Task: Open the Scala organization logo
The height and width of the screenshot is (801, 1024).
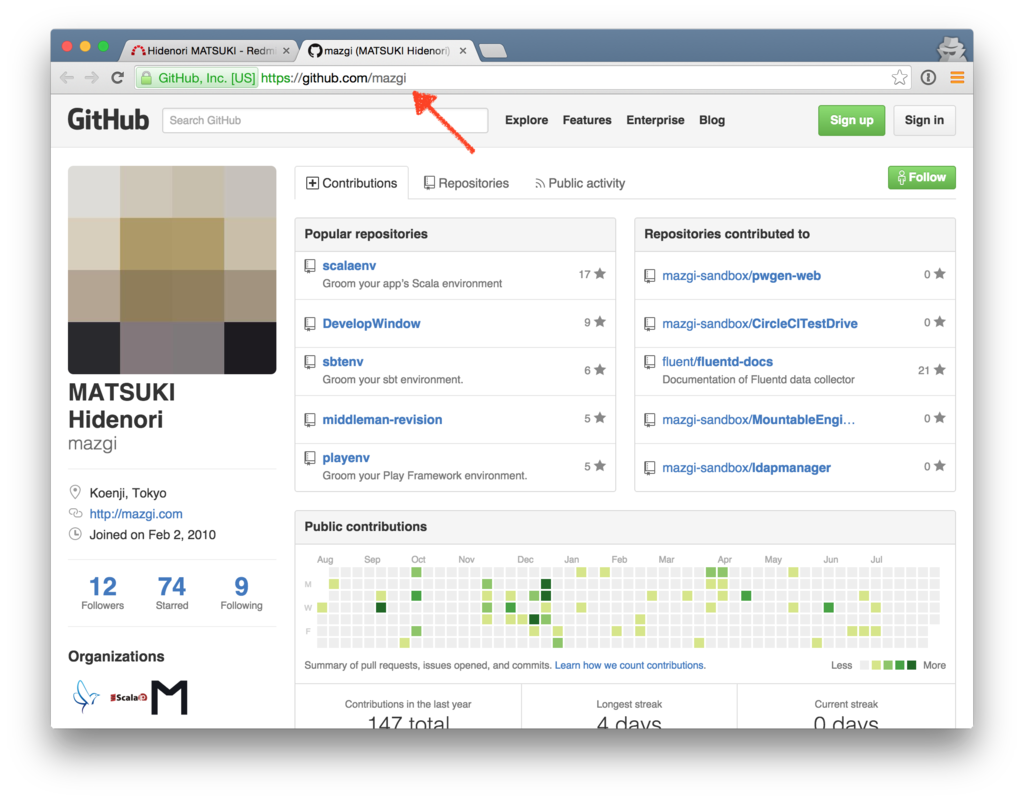Action: coord(129,697)
